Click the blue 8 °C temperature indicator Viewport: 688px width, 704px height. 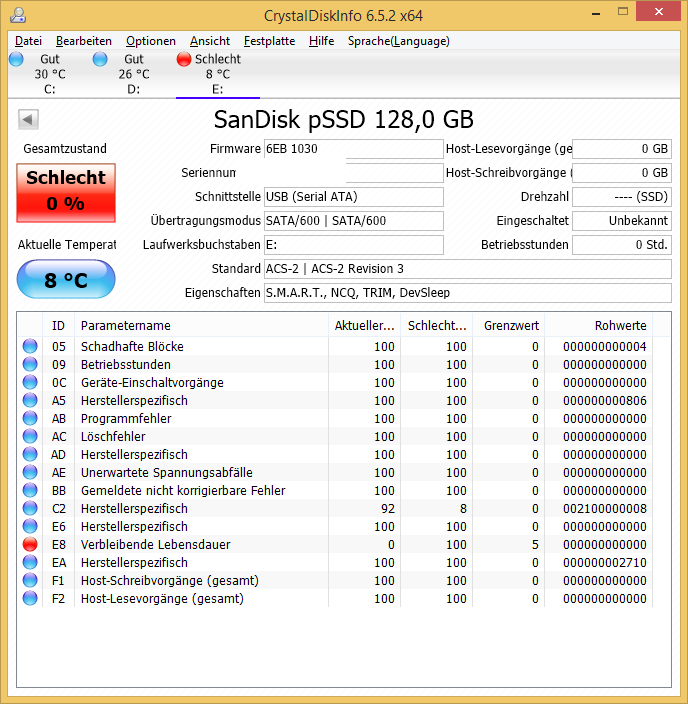coord(66,279)
